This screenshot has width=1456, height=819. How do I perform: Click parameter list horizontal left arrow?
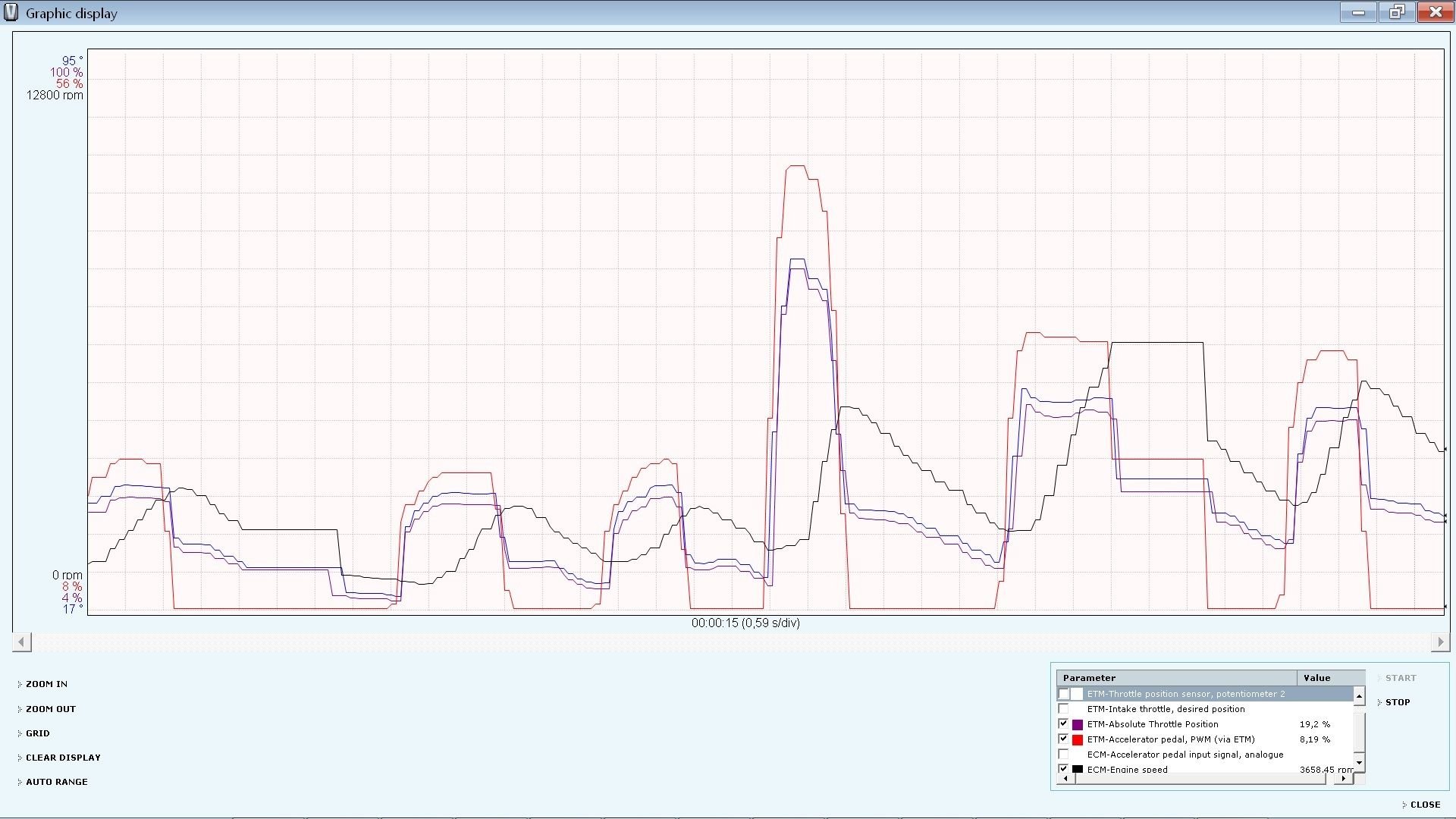(1065, 778)
